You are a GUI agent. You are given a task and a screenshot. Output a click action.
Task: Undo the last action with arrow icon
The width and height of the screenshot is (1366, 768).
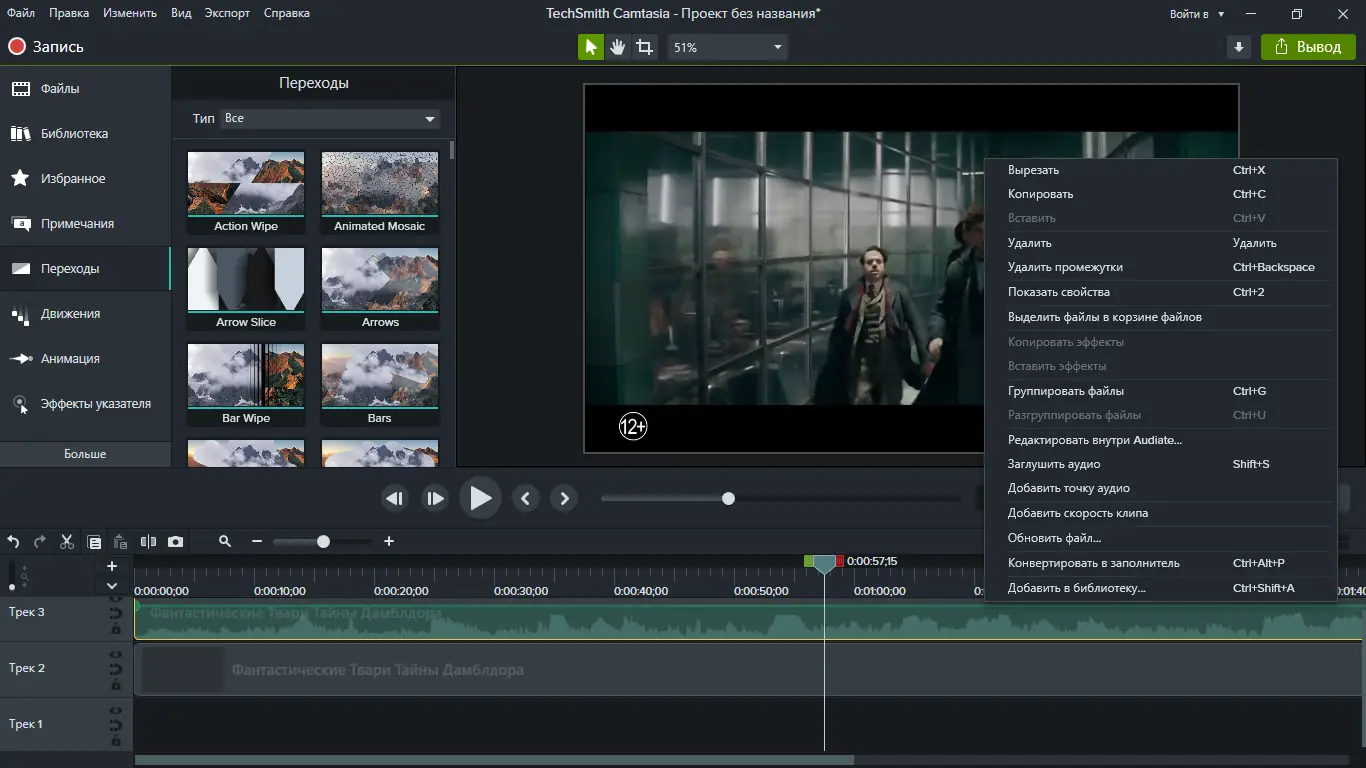click(13, 542)
